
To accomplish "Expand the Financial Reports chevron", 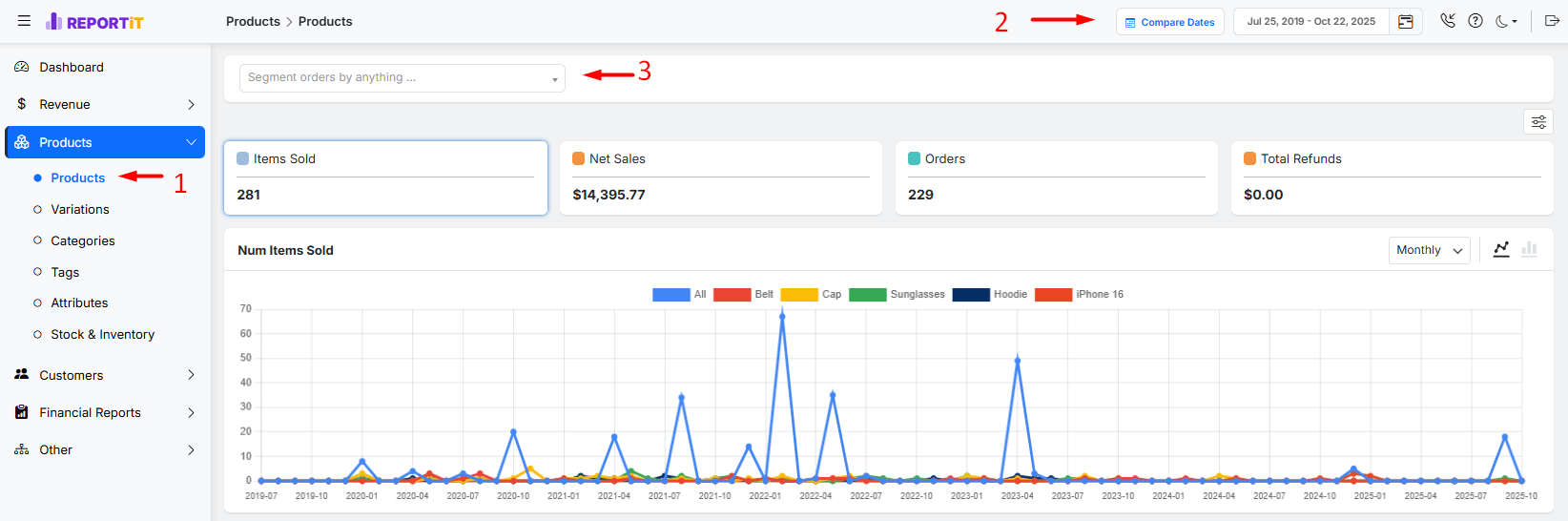I will [x=191, y=412].
